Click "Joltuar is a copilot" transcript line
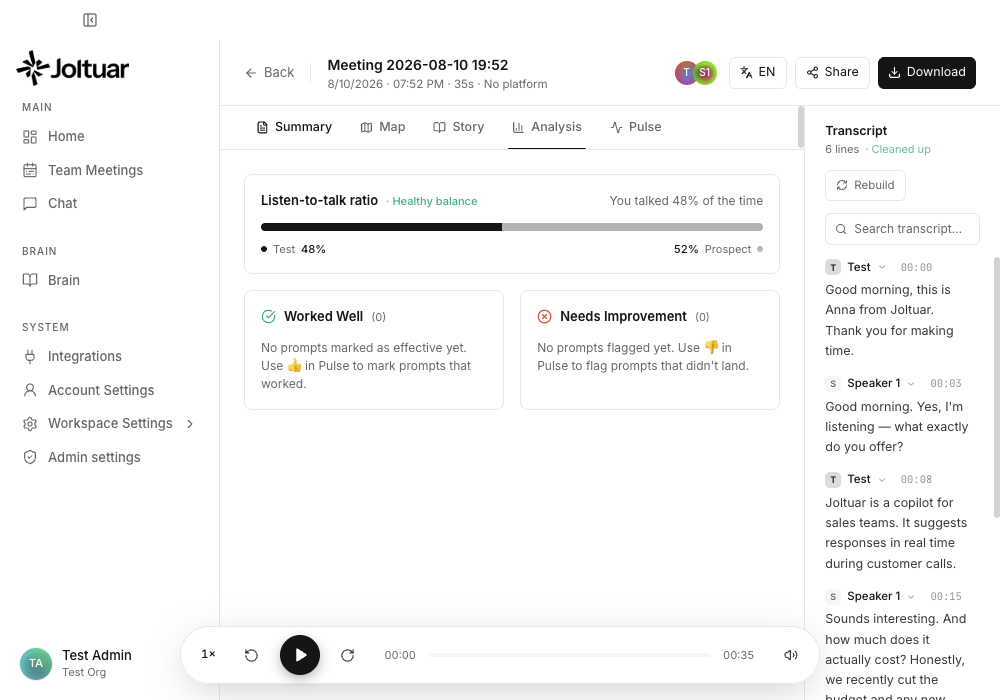The image size is (1000, 700). pos(896,533)
